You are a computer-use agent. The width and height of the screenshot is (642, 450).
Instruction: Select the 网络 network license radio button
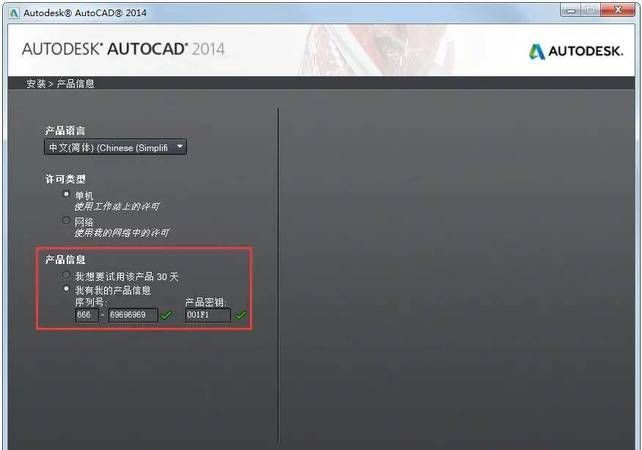66,220
